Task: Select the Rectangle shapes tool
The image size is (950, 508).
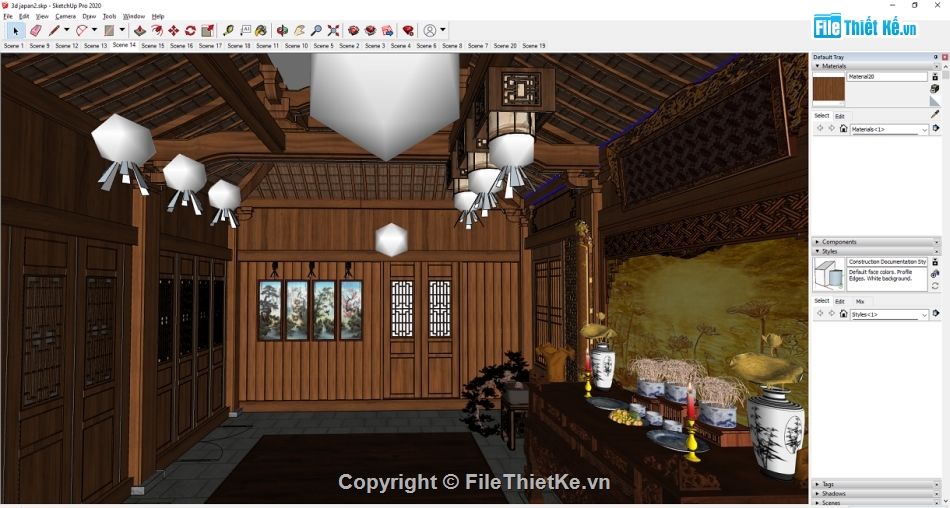Action: [x=109, y=30]
